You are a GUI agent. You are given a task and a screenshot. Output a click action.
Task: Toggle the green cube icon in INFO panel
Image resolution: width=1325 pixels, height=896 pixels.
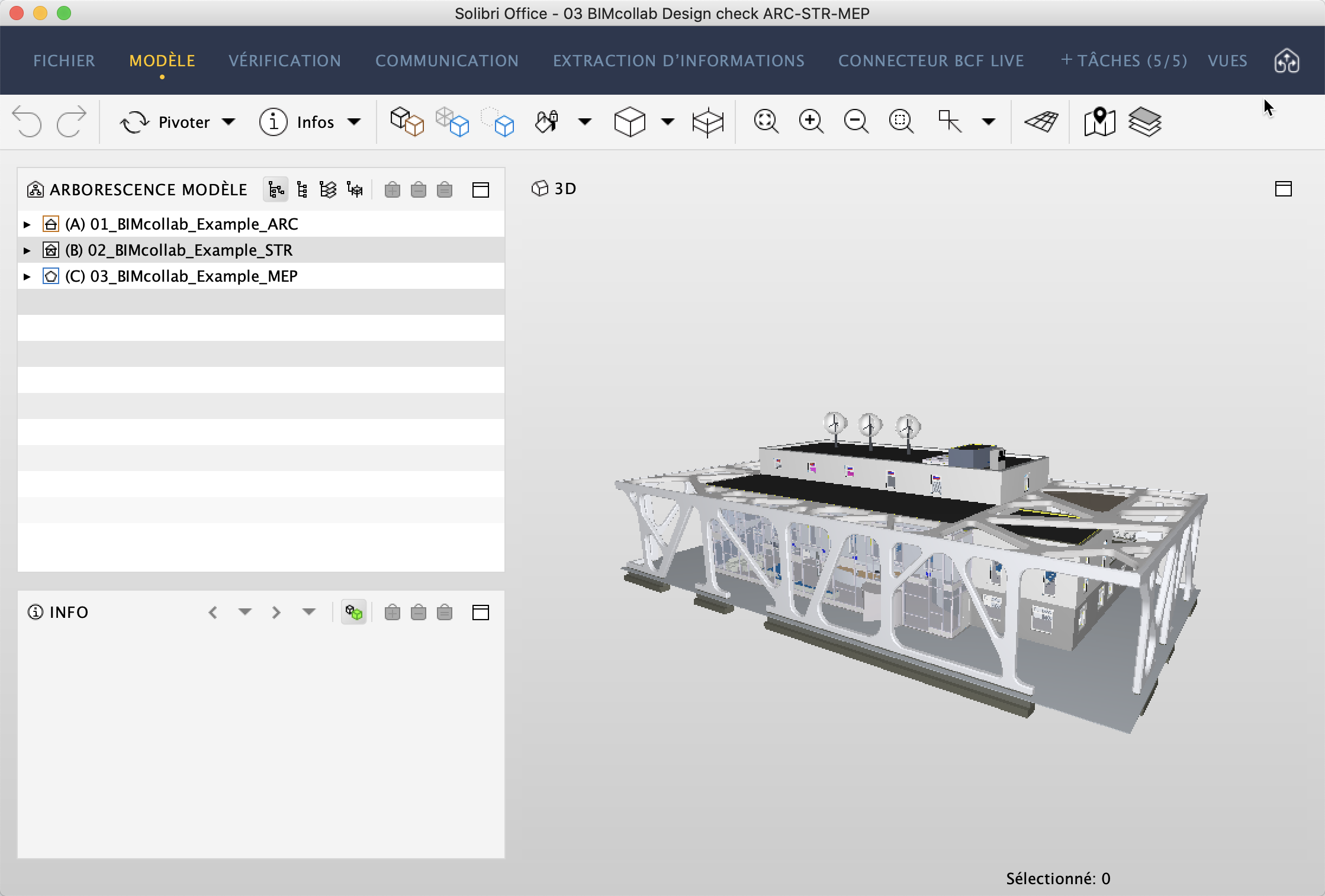354,612
